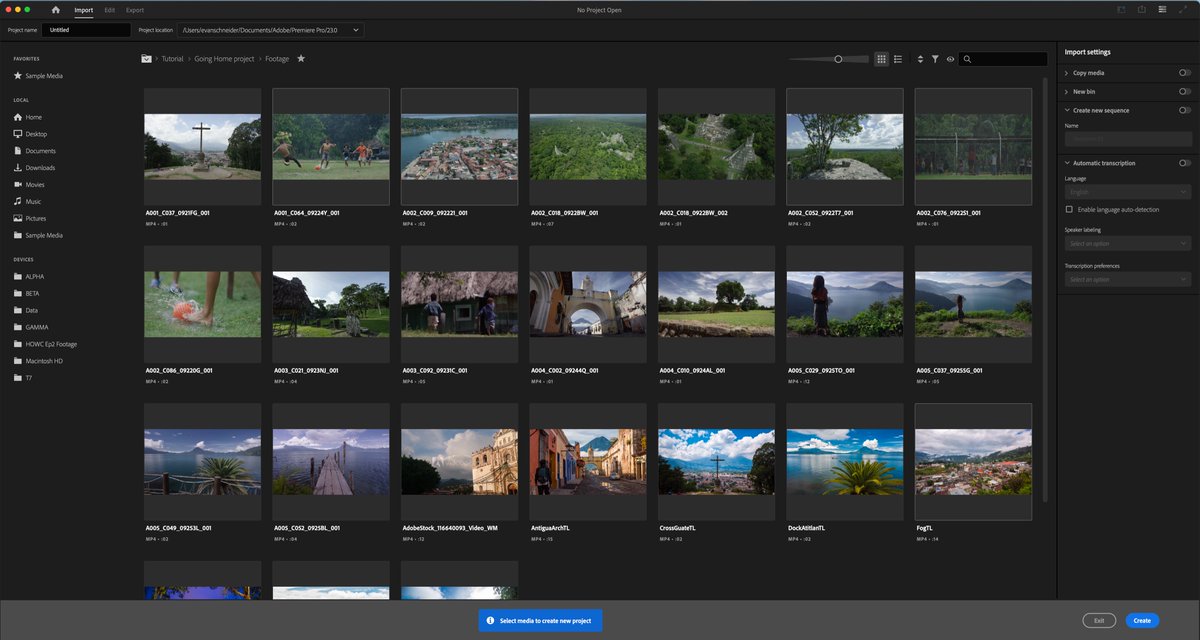The image size is (1200, 640).
Task: Open the BETA device drive
Action: [x=28, y=293]
